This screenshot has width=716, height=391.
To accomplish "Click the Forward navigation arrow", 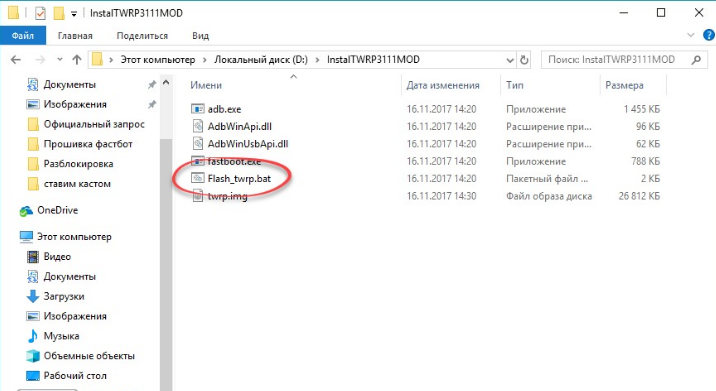I will click(40, 59).
